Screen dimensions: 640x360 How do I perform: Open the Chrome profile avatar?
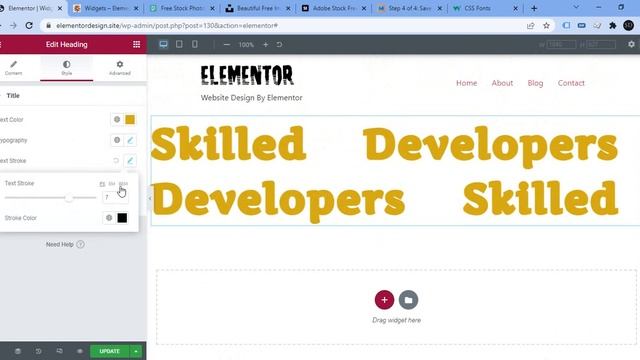[x=629, y=25]
